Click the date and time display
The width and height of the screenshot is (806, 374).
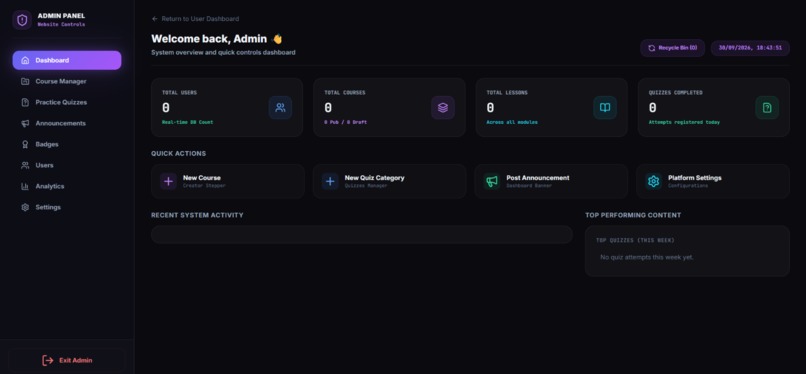pos(750,48)
